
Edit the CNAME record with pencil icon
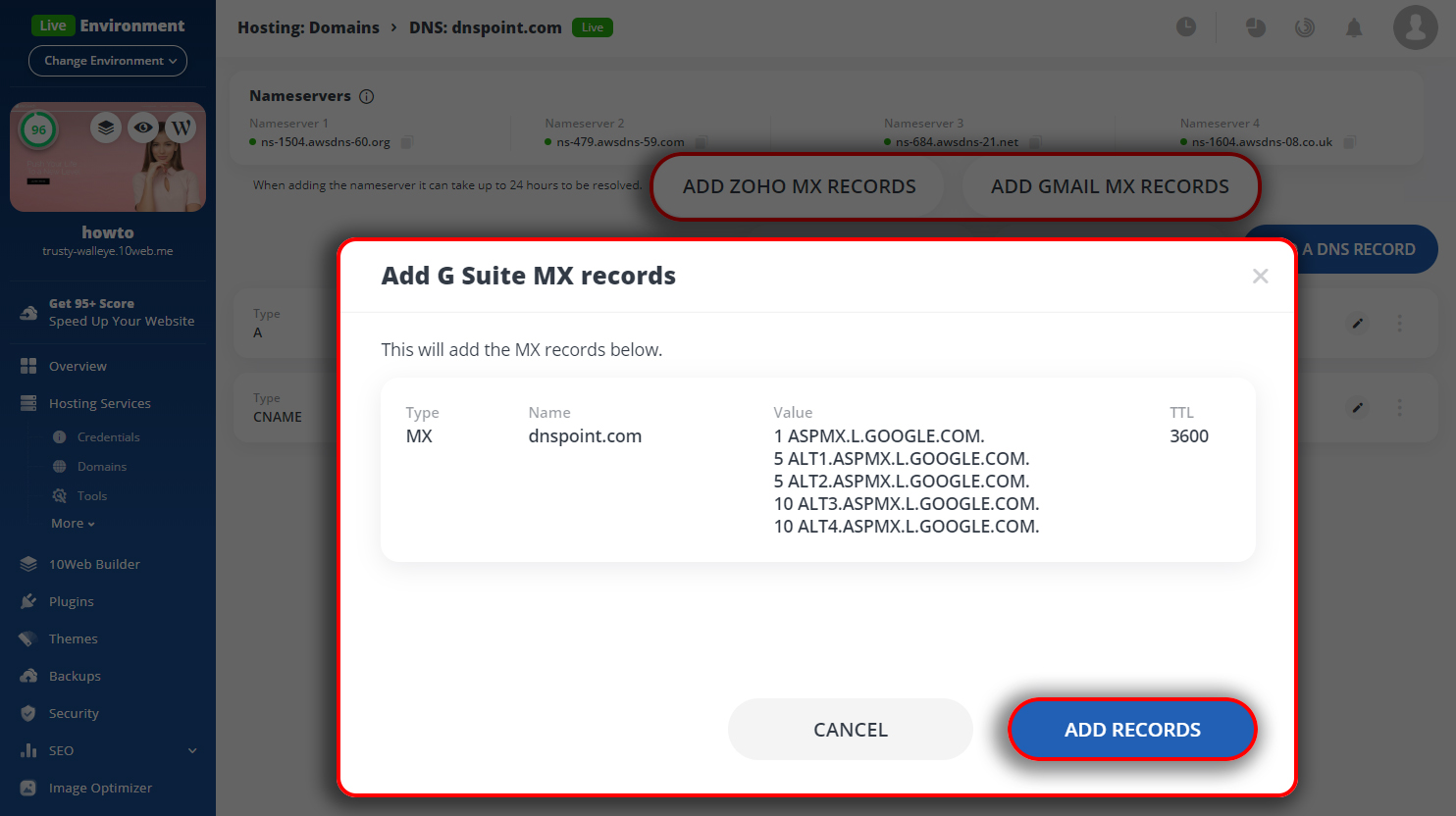pos(1357,407)
